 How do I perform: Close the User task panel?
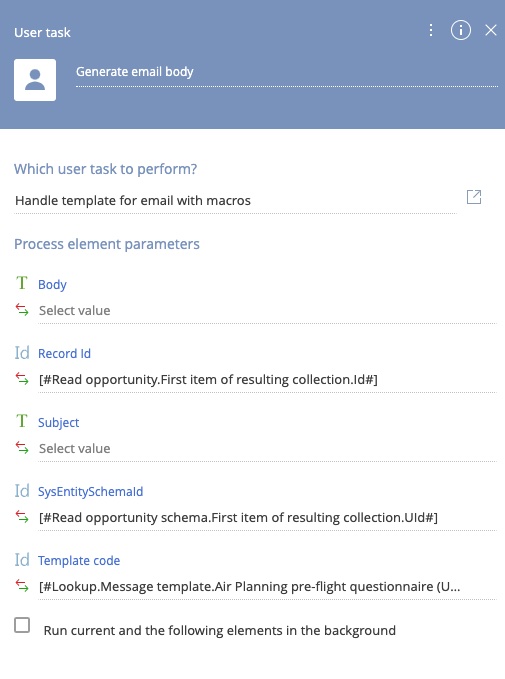[x=491, y=30]
